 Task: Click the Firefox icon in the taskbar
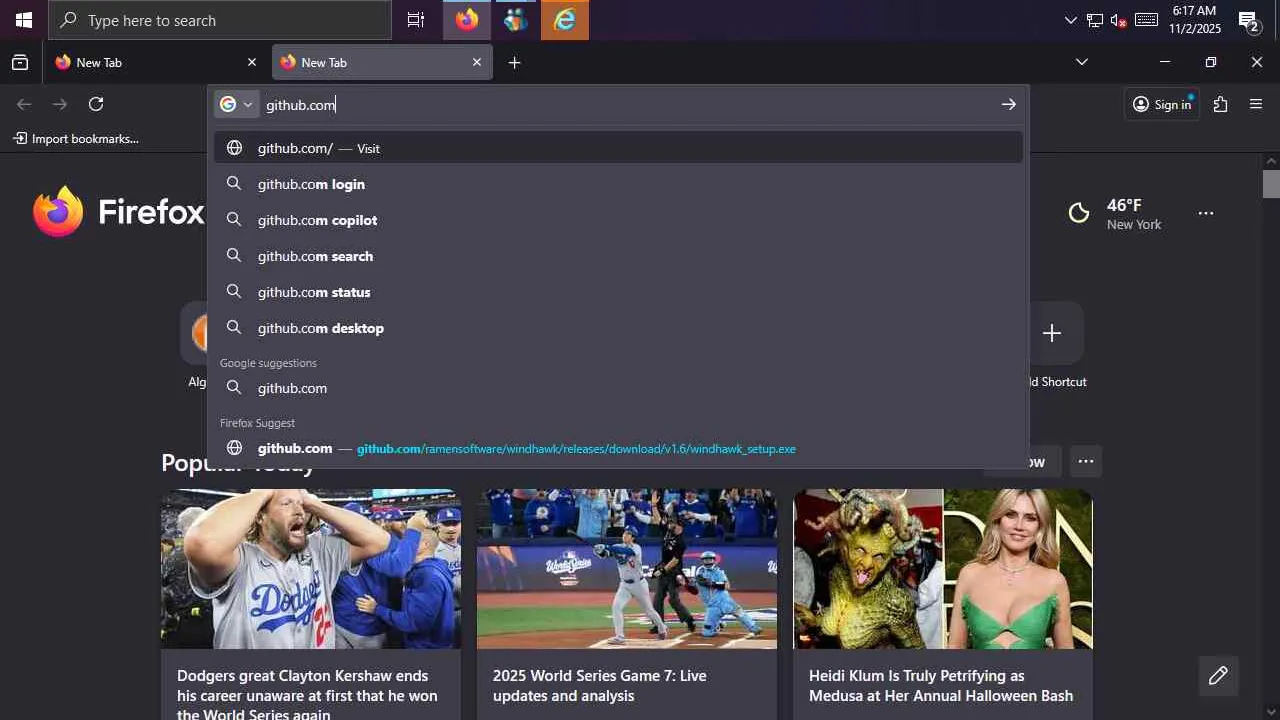coord(467,20)
